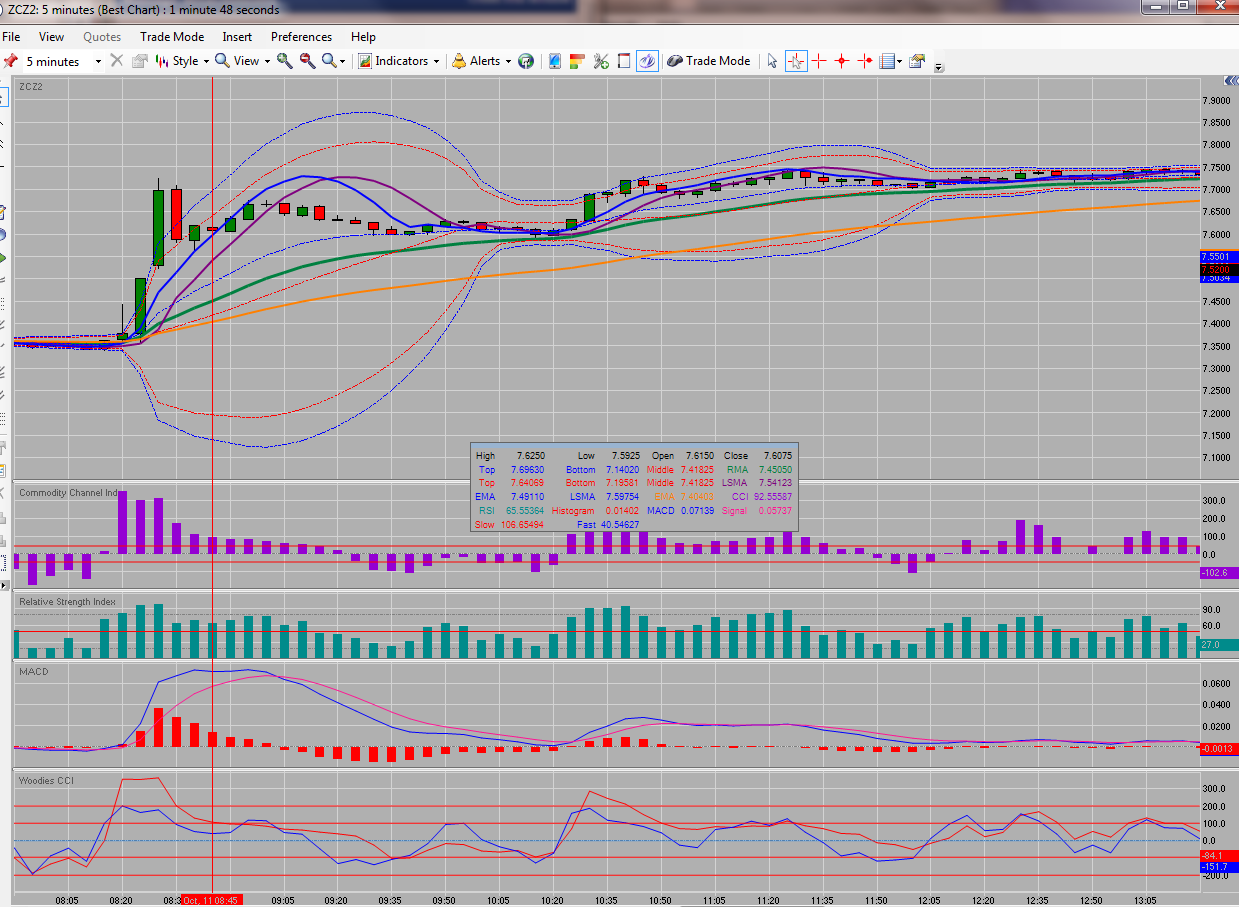1239x907 pixels.
Task: Select the red crosshair with center dot
Action: click(842, 61)
